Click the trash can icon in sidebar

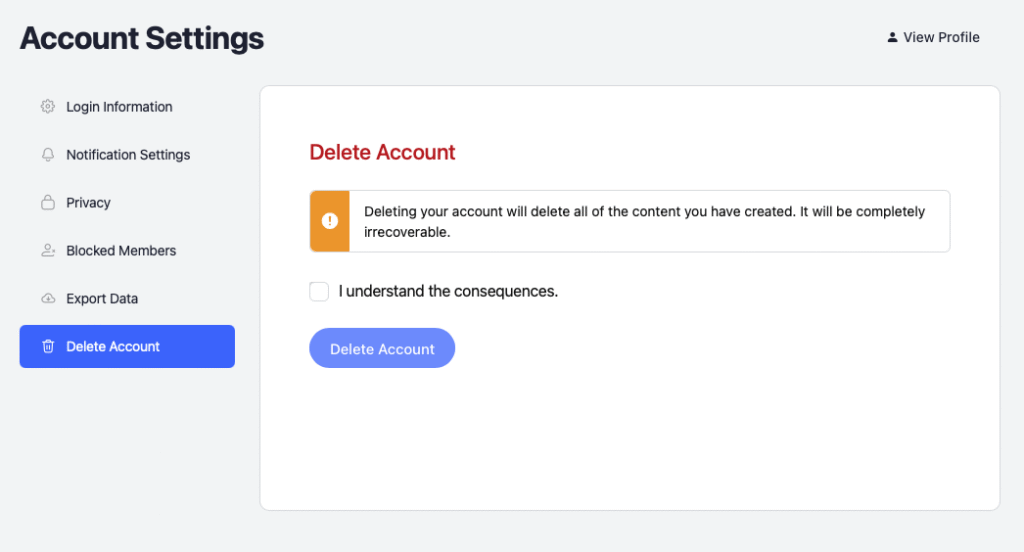click(47, 347)
